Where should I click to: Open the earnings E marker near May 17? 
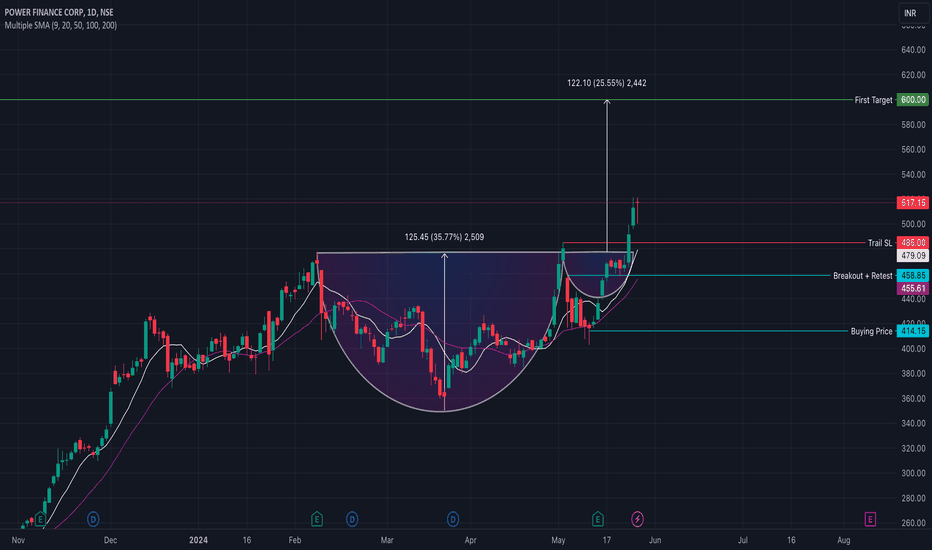click(597, 519)
